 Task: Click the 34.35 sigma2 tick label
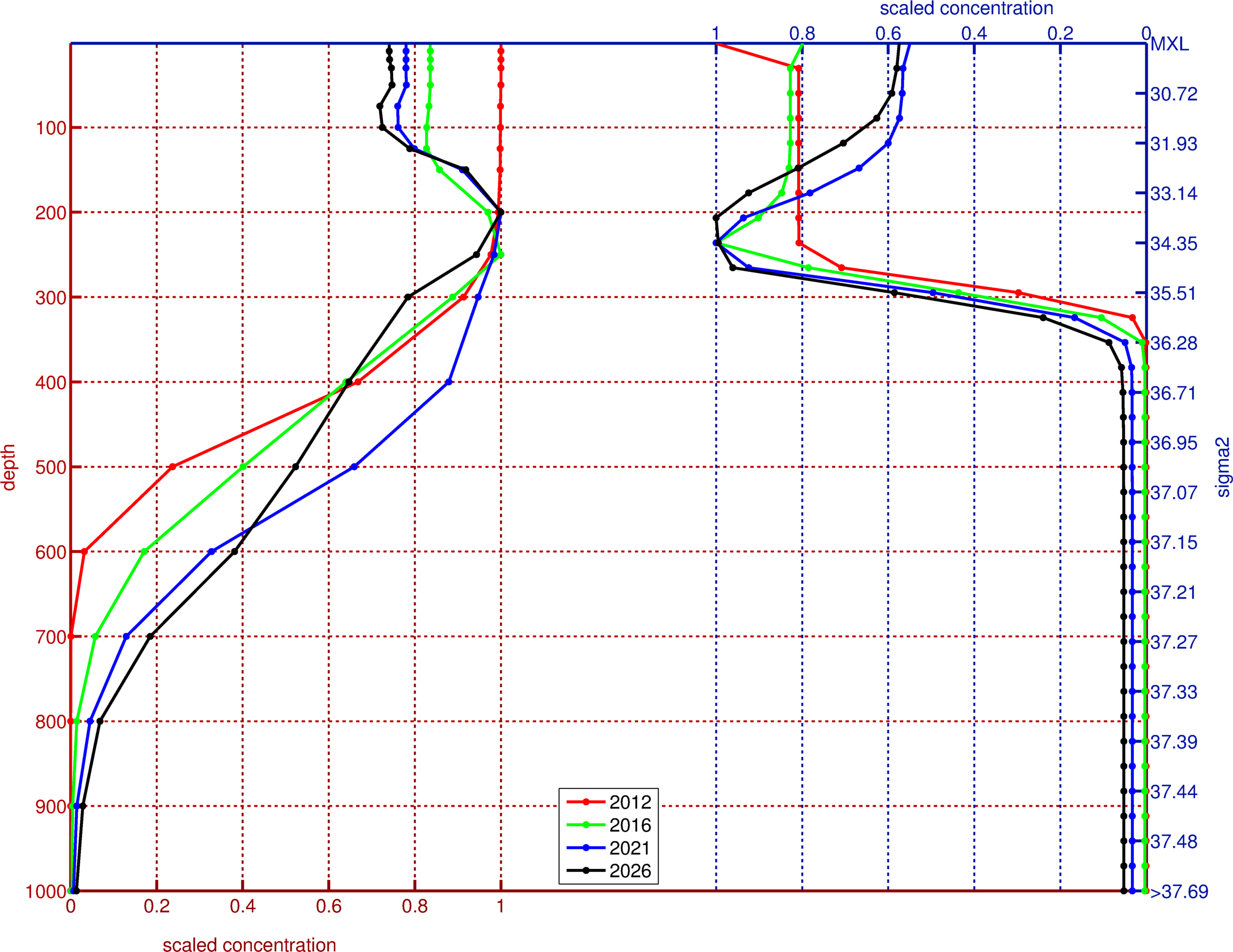coord(1173,244)
